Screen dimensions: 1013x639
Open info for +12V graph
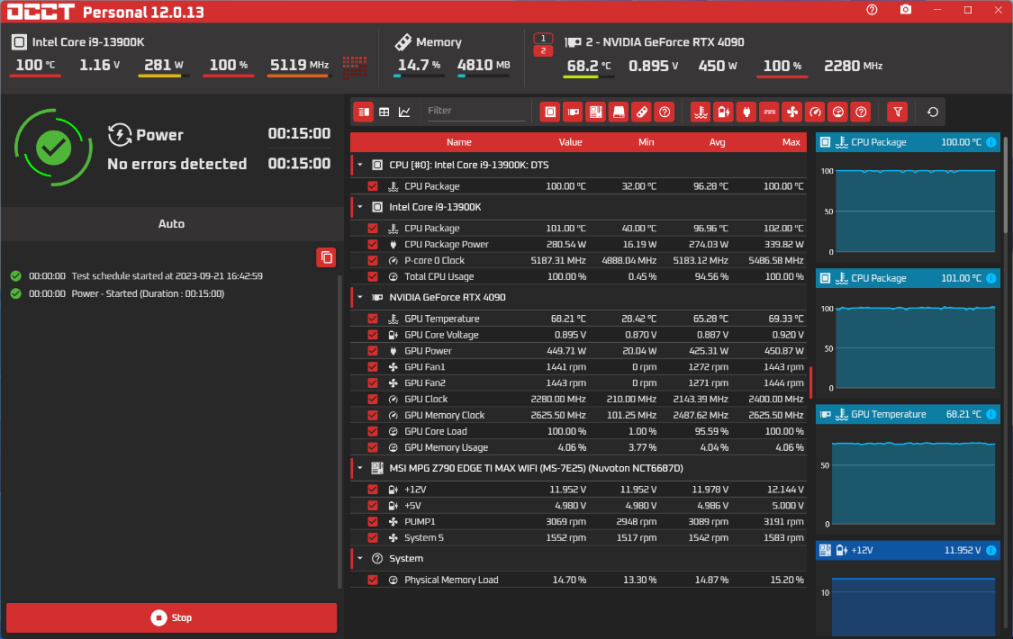click(991, 550)
